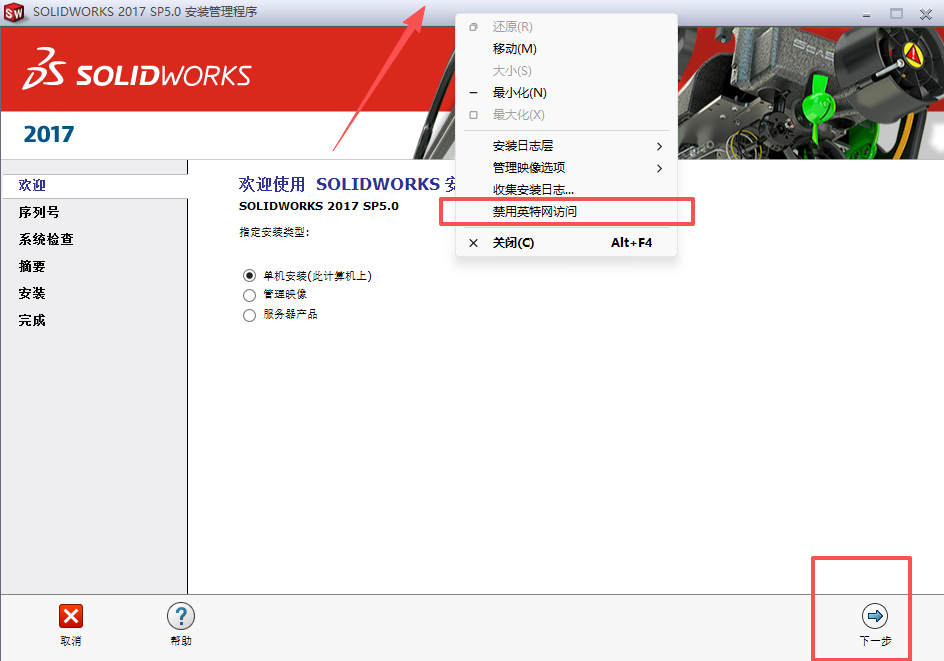Click the SW icon on the title bar
The height and width of the screenshot is (661, 944).
pos(14,14)
